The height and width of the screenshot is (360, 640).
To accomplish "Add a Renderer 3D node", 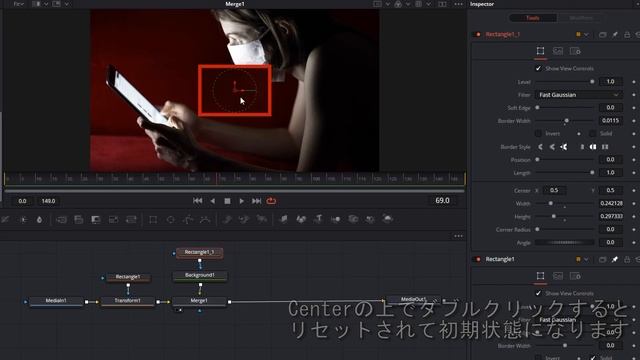I will (x=387, y=219).
